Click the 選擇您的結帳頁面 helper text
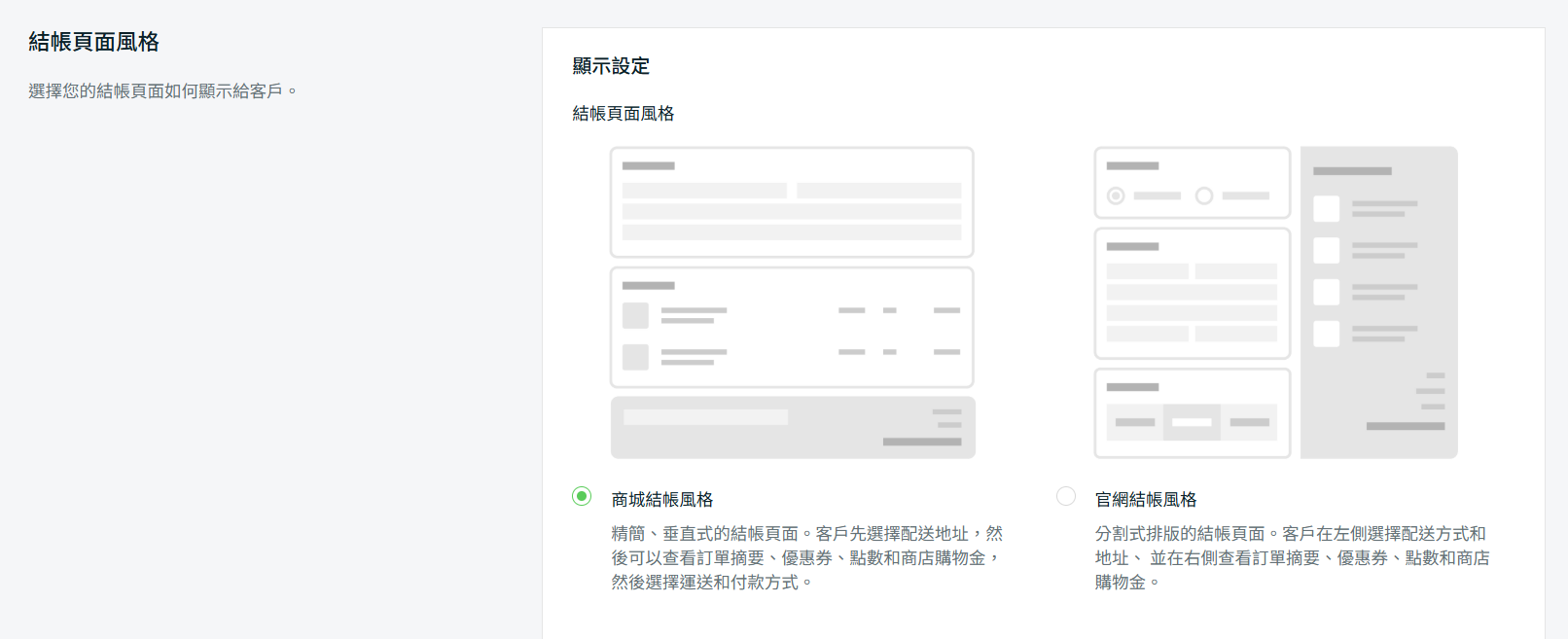The image size is (1568, 639). (161, 91)
